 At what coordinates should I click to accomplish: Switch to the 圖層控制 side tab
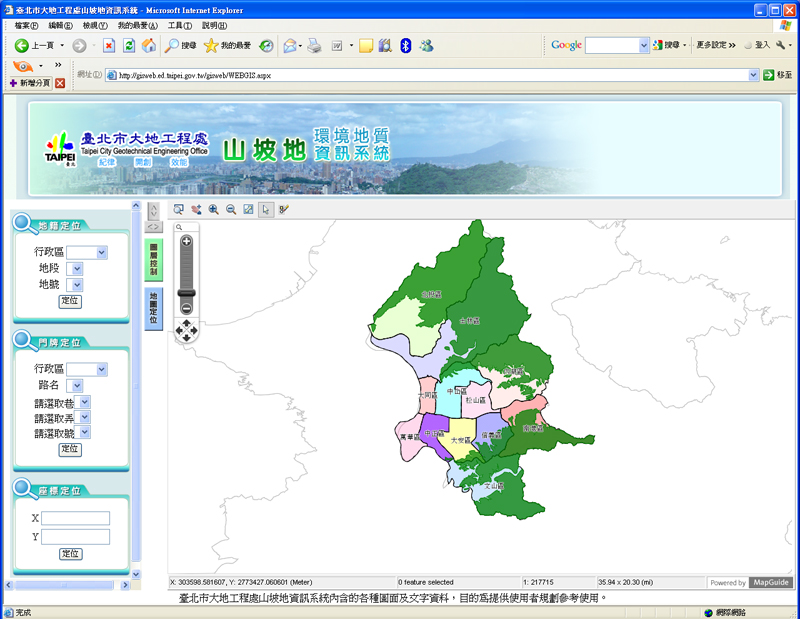coord(153,258)
